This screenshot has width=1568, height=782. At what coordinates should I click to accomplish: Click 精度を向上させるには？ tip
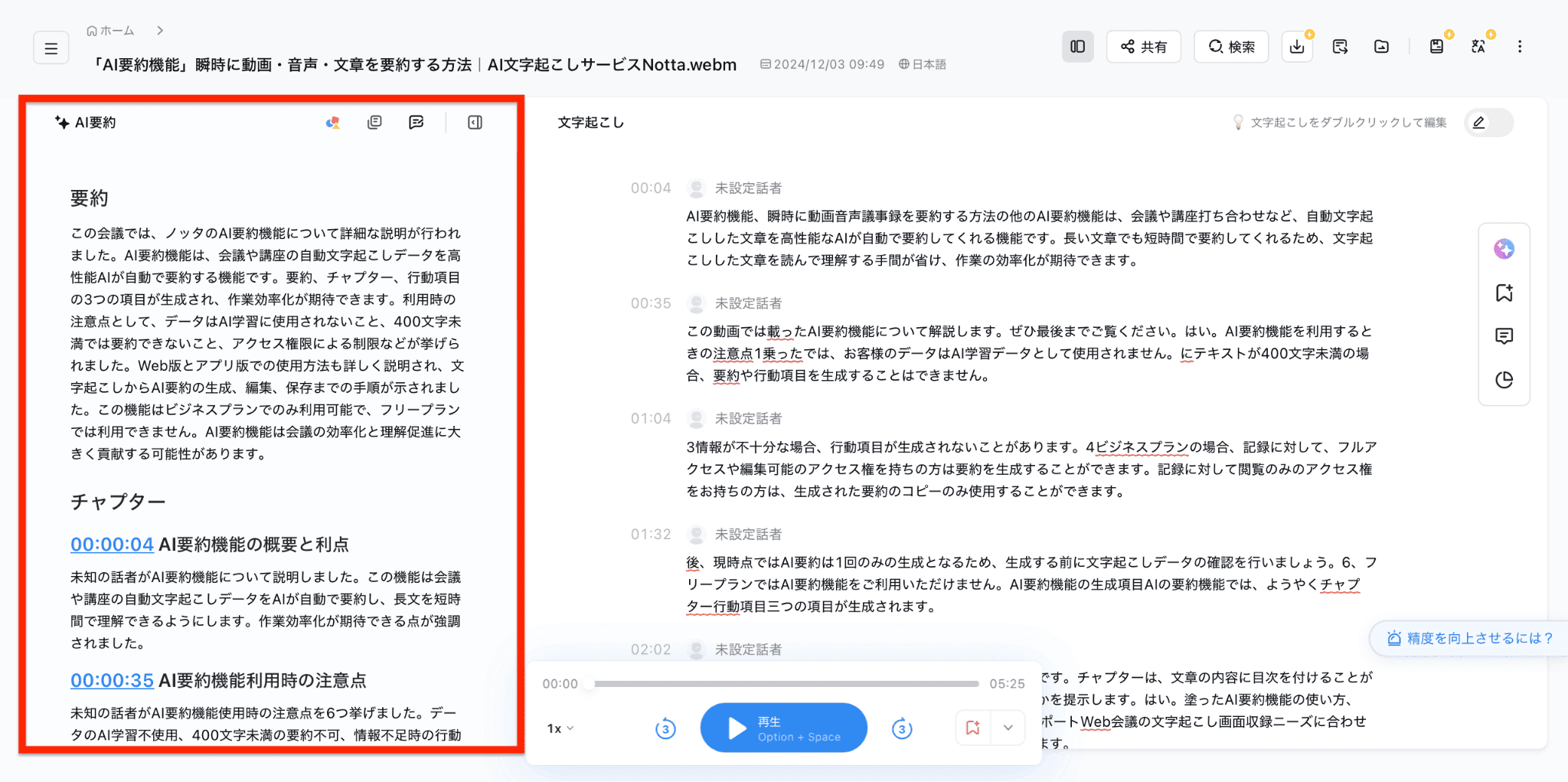(x=1470, y=638)
